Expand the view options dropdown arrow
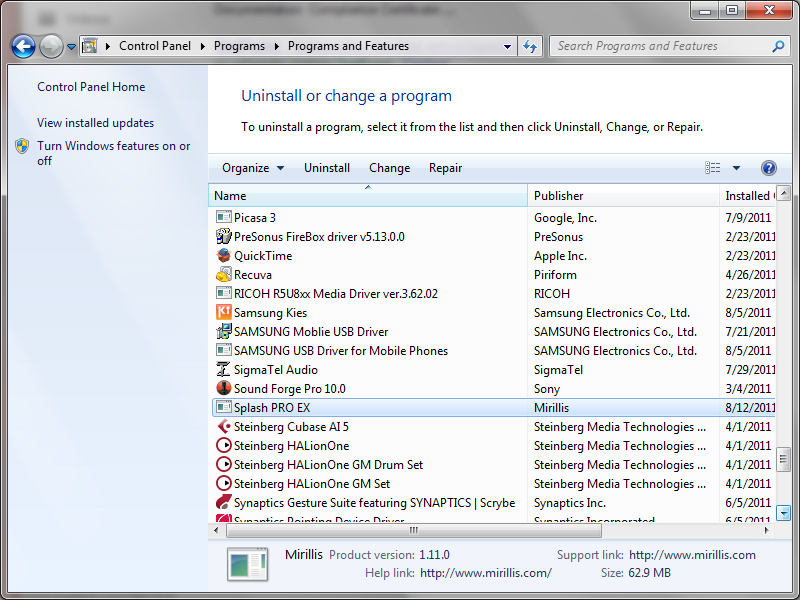The height and width of the screenshot is (600, 800). 736,168
